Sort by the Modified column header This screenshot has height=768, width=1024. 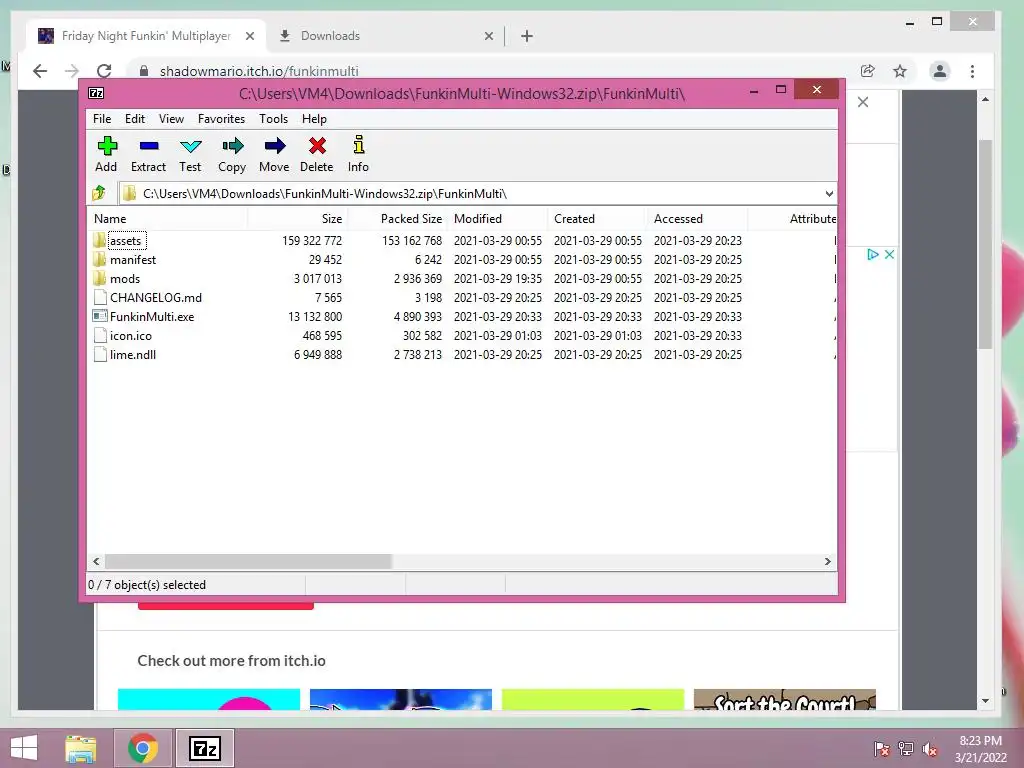(498, 219)
